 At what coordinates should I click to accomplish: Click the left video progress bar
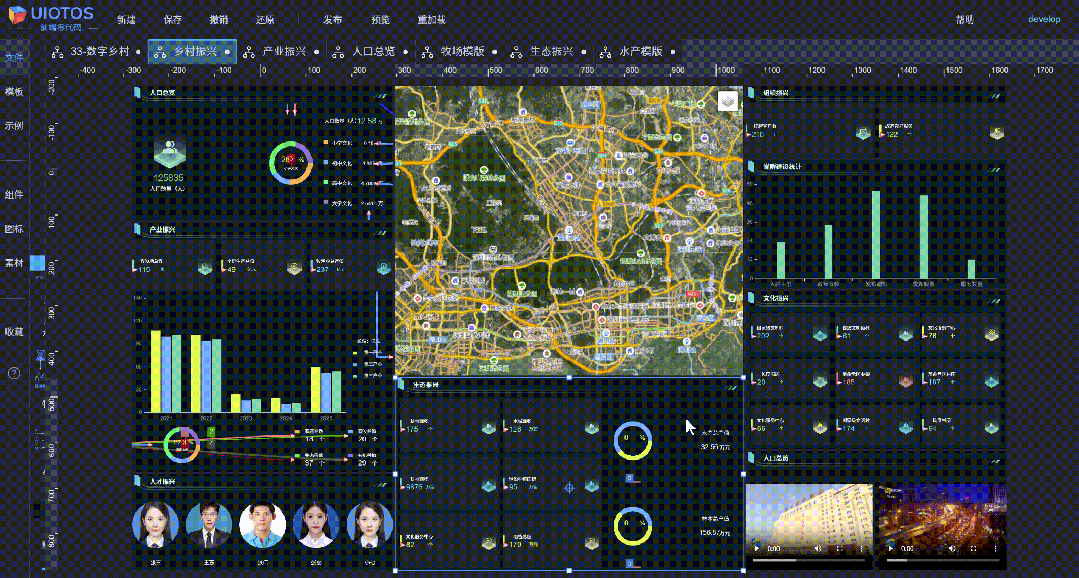[809, 559]
